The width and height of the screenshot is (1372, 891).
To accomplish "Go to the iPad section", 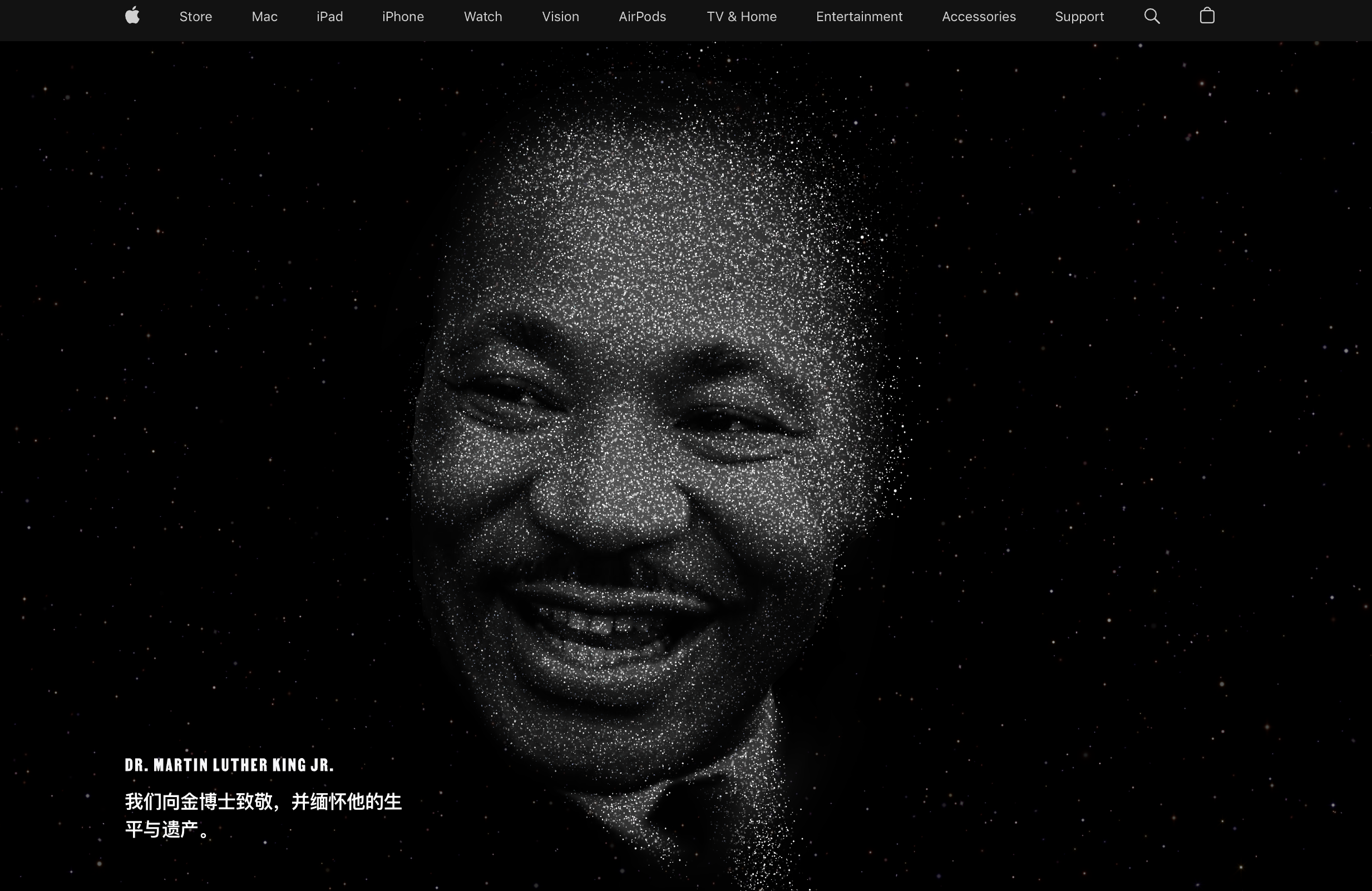I will [x=330, y=17].
